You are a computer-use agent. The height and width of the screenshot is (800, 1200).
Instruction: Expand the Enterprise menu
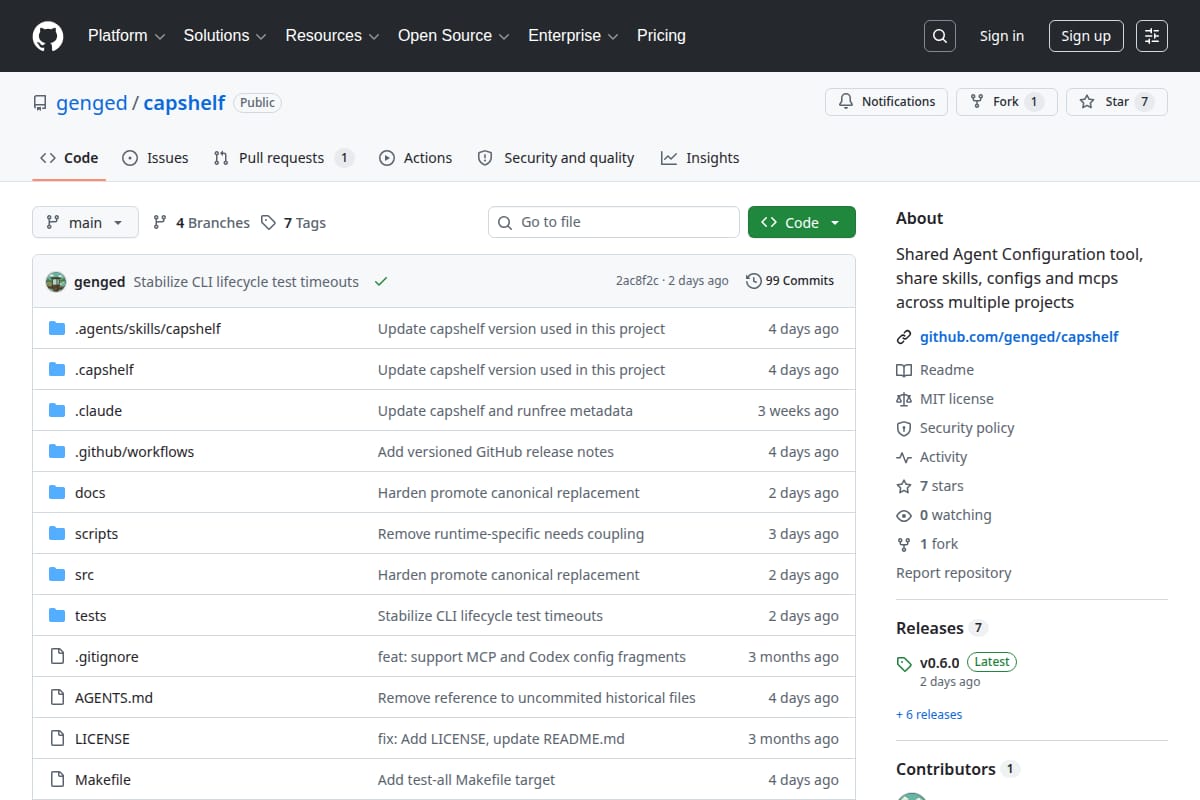tap(573, 36)
